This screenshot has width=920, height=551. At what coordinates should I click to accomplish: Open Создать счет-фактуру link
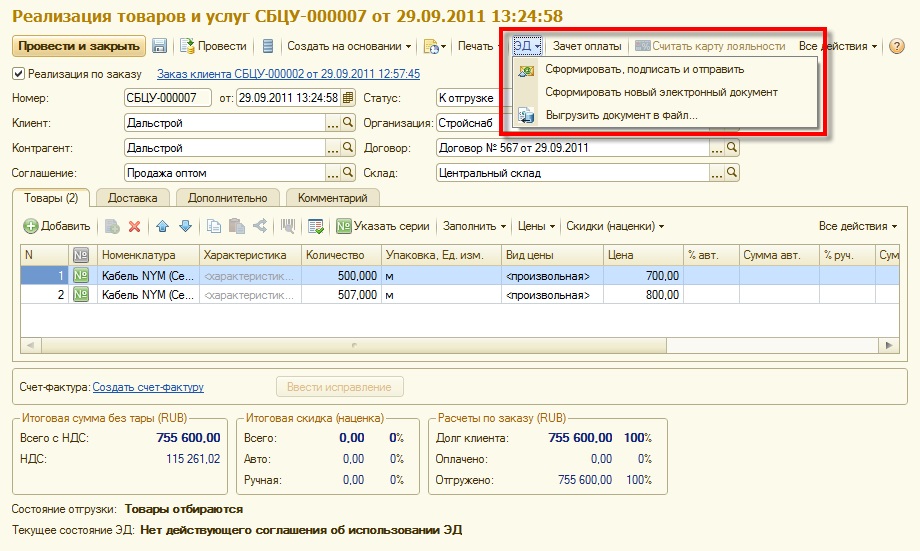click(x=148, y=387)
